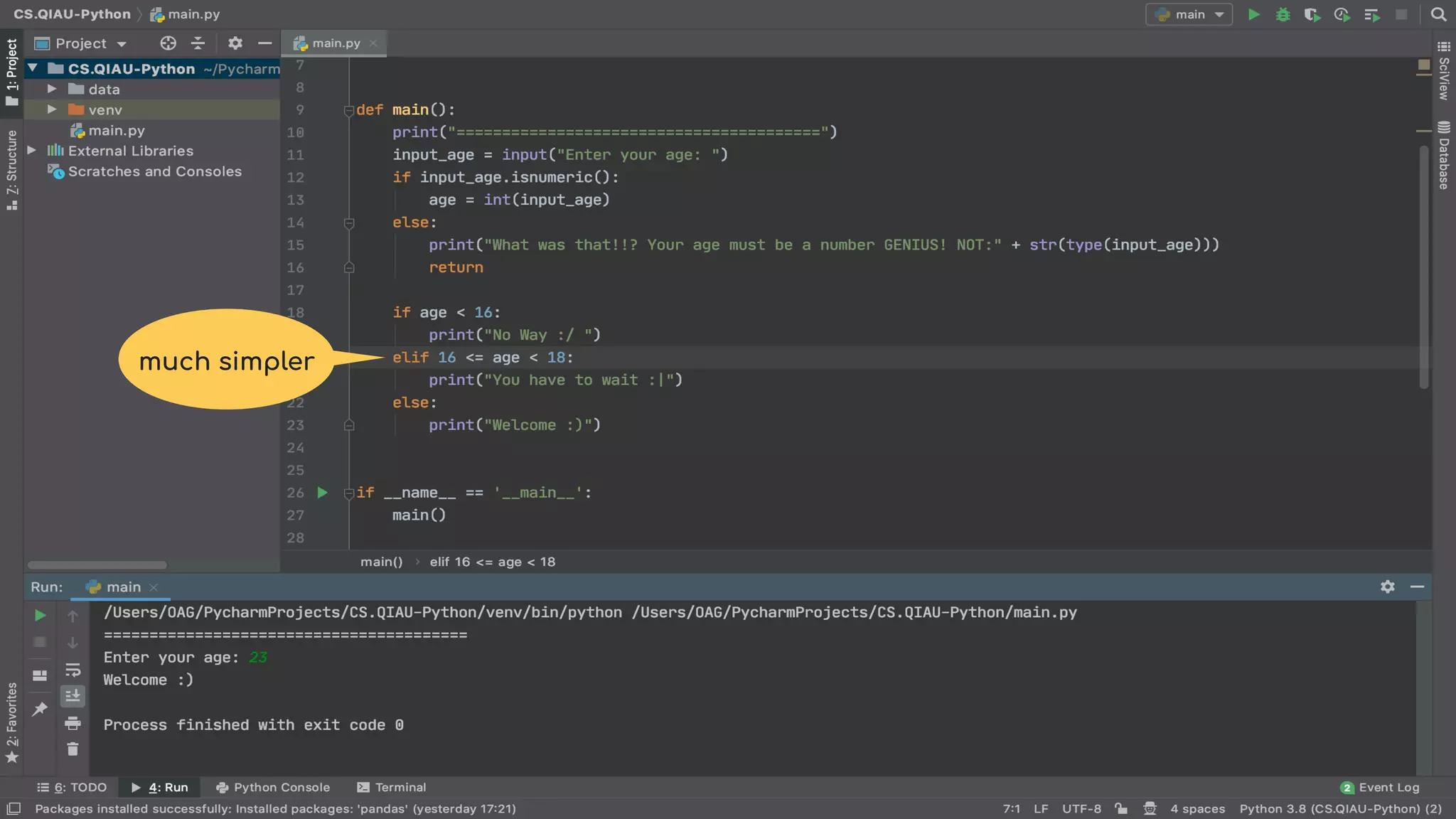
Task: Toggle soft-wrap in Run console
Action: (x=73, y=670)
